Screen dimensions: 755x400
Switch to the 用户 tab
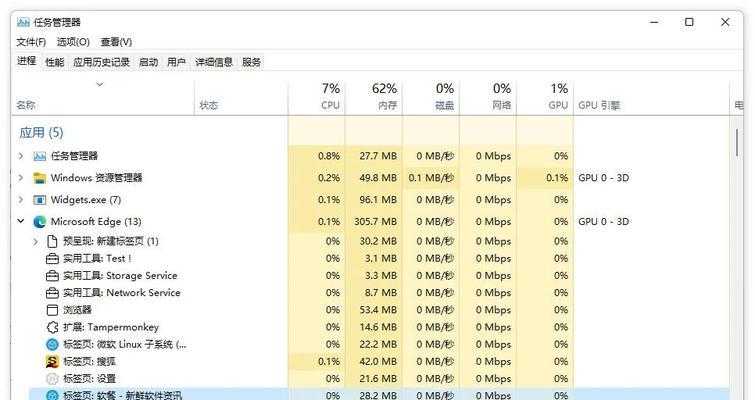click(176, 62)
